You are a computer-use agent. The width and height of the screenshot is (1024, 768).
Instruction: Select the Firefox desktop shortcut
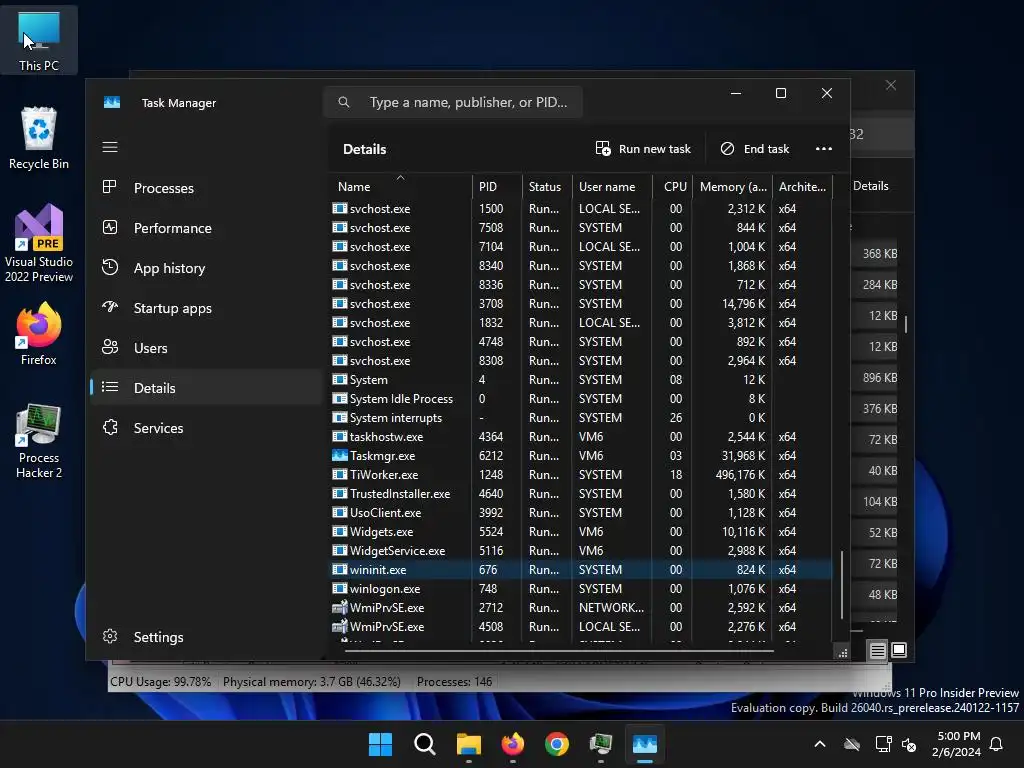(39, 334)
